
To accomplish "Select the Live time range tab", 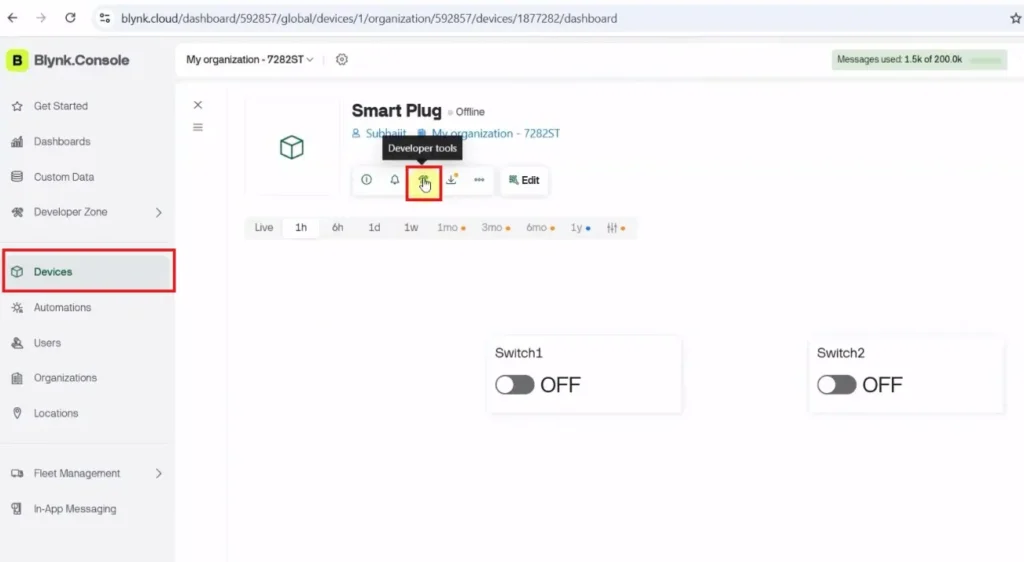I will pos(264,228).
